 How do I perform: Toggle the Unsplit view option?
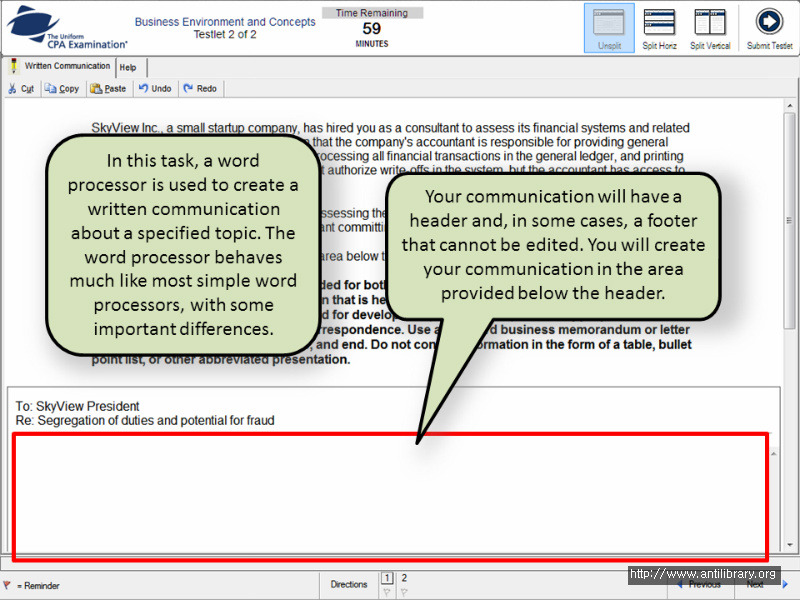[x=608, y=20]
